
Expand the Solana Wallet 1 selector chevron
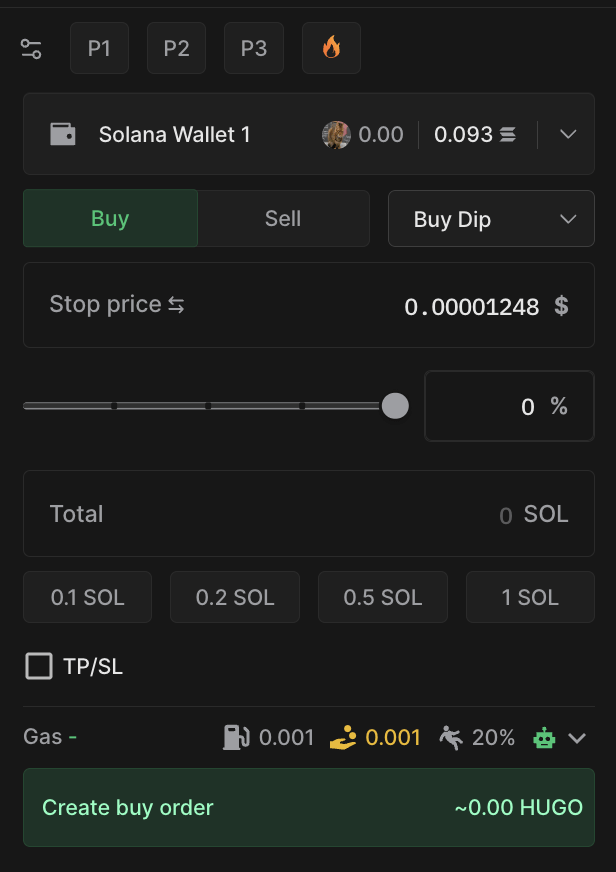pos(568,134)
